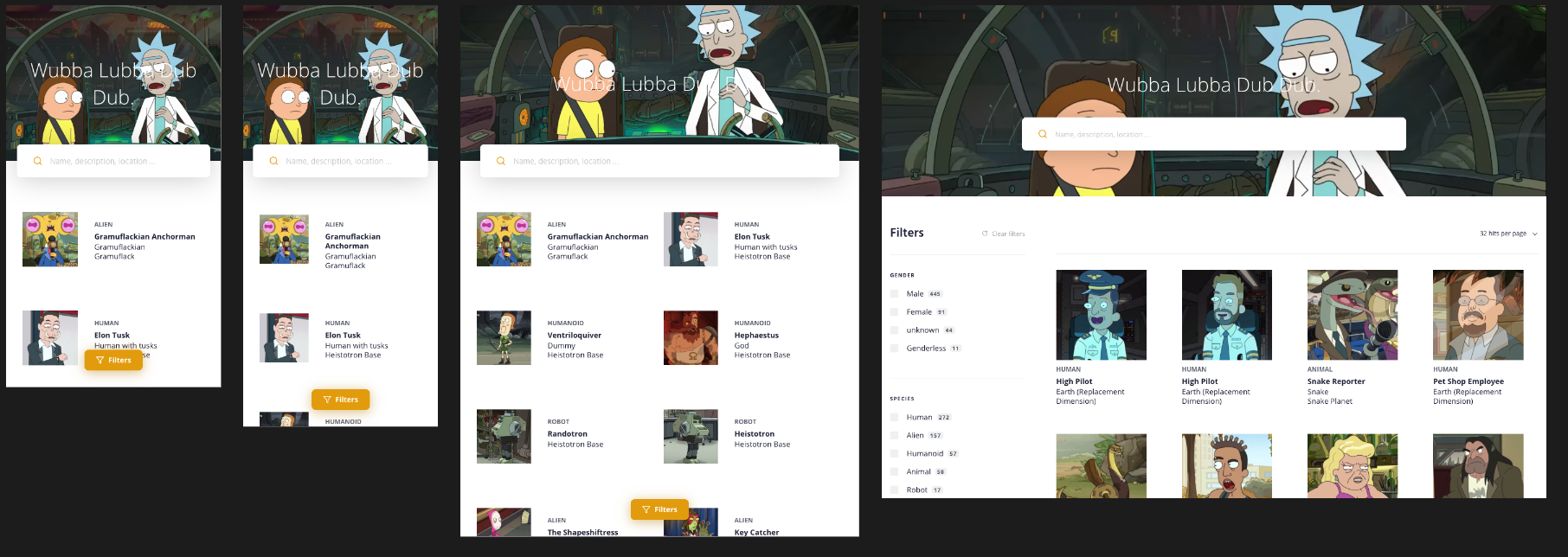Screen dimensions: 1568x557
Task: Check the Human species filter
Action: 894,417
